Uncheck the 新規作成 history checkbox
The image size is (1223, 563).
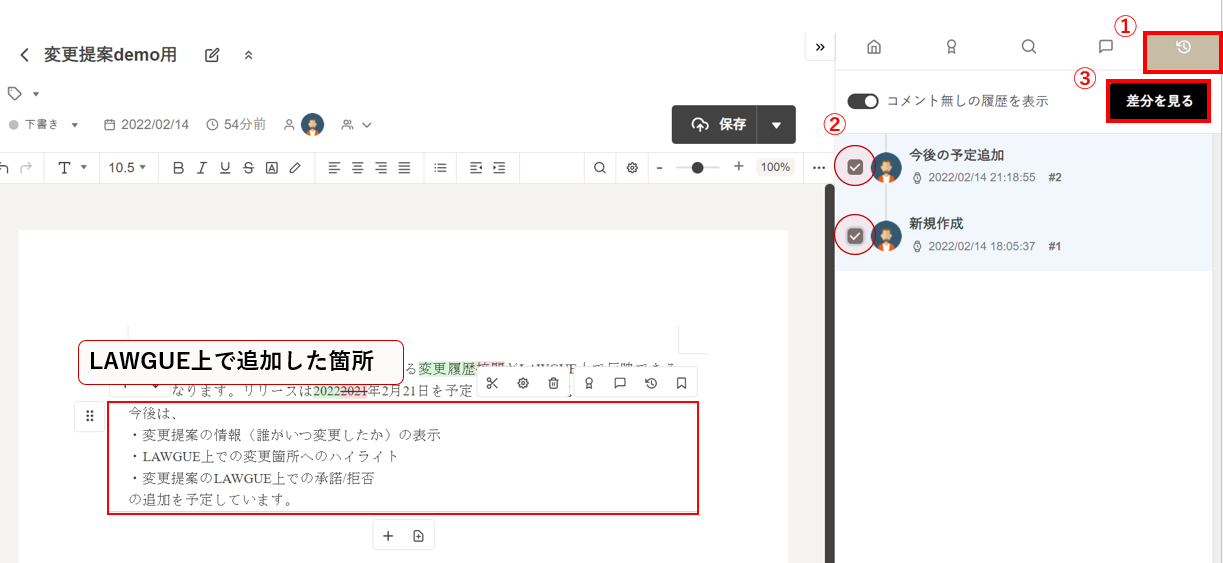pos(855,236)
